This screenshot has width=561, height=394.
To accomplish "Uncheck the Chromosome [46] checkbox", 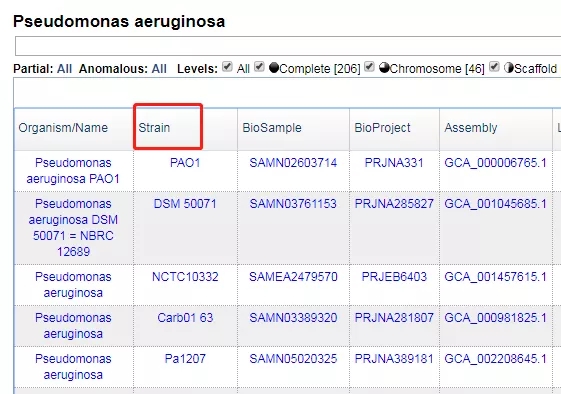I will click(x=370, y=67).
